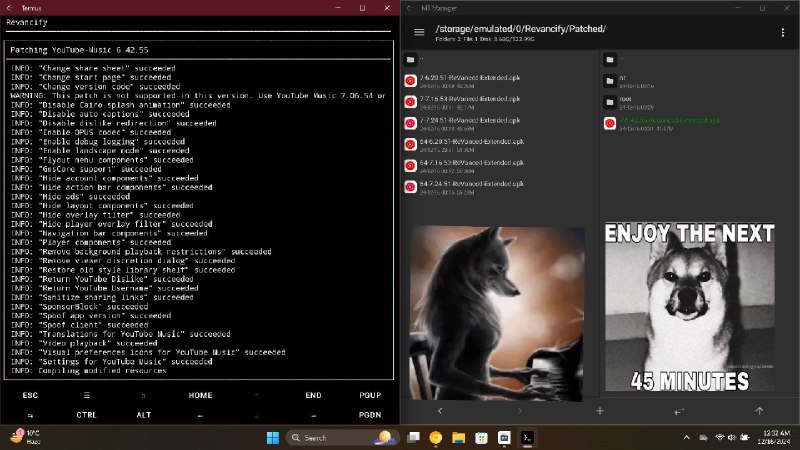This screenshot has width=800, height=450.
Task: Open the MT Manager hamburger menu
Action: point(419,32)
